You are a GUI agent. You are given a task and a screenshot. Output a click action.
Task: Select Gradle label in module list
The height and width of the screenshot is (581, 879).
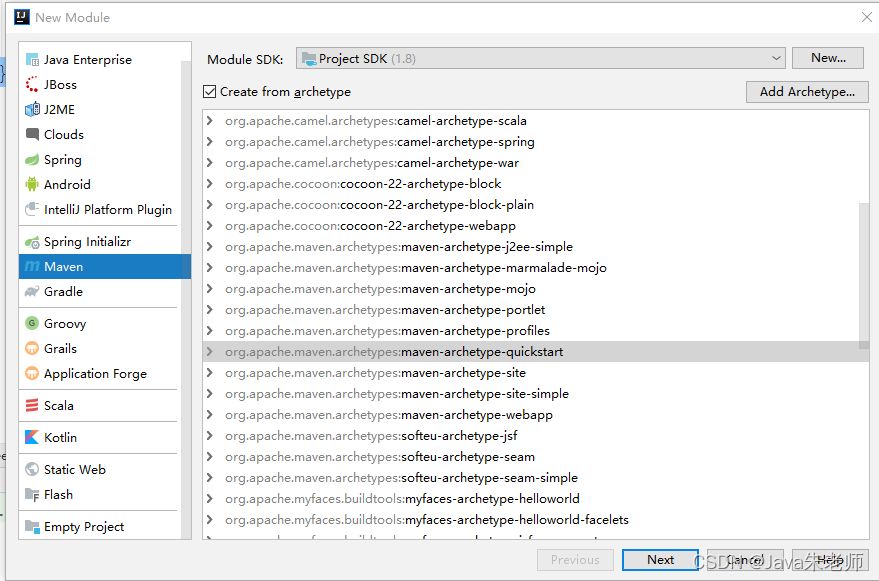(63, 292)
